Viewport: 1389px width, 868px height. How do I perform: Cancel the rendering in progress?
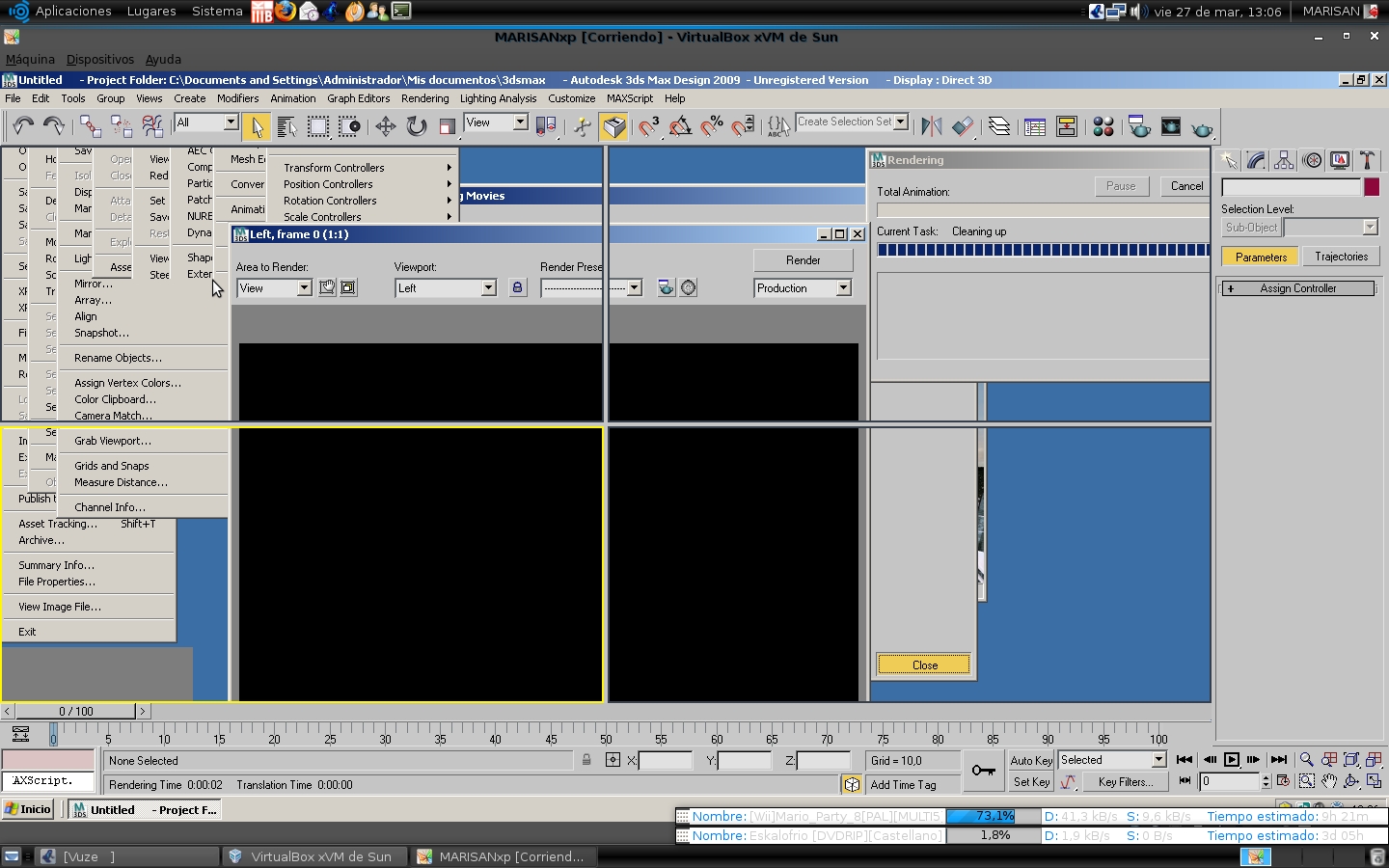[1186, 186]
